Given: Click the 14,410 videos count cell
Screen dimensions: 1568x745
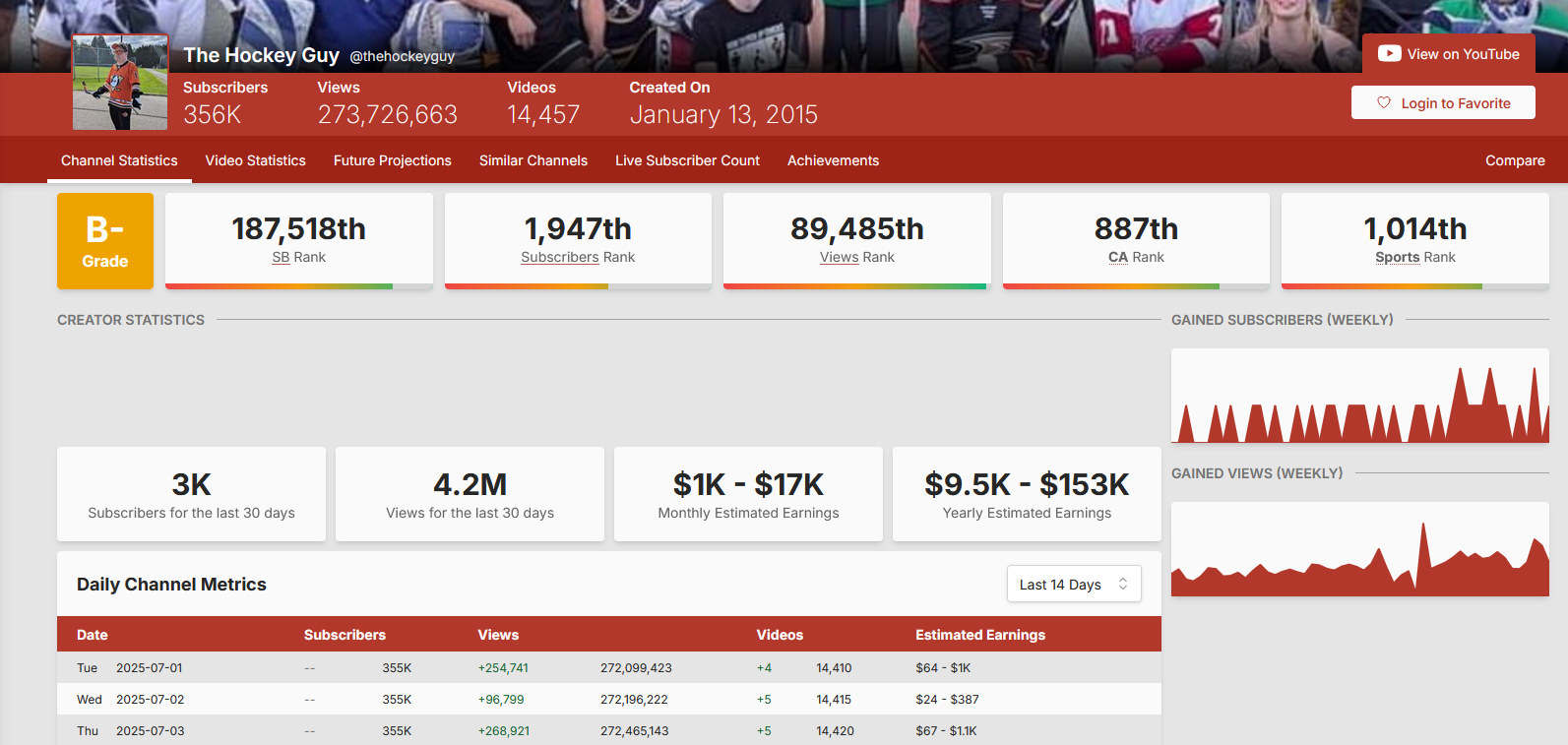Looking at the screenshot, I should pos(834,667).
